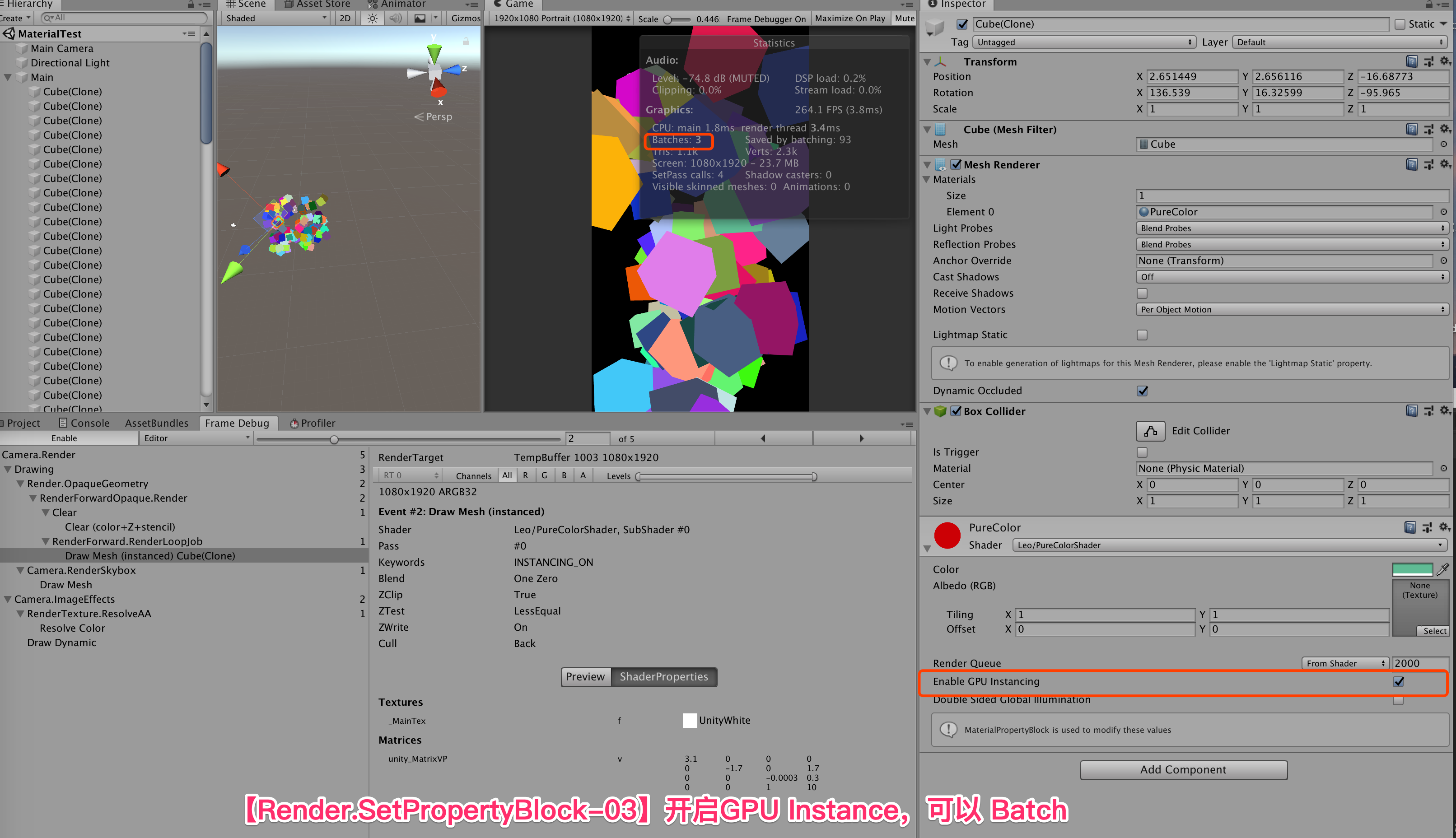Click the ShaderProperties button

663,677
